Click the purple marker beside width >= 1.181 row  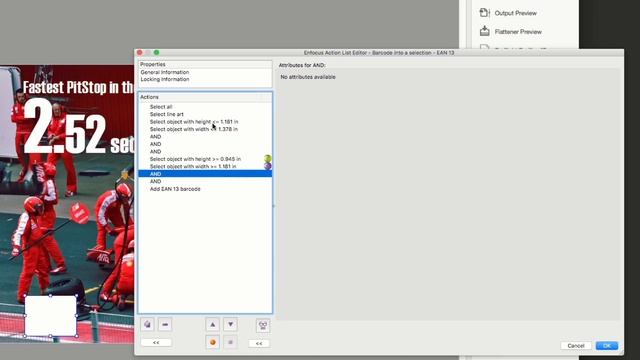click(x=267, y=166)
